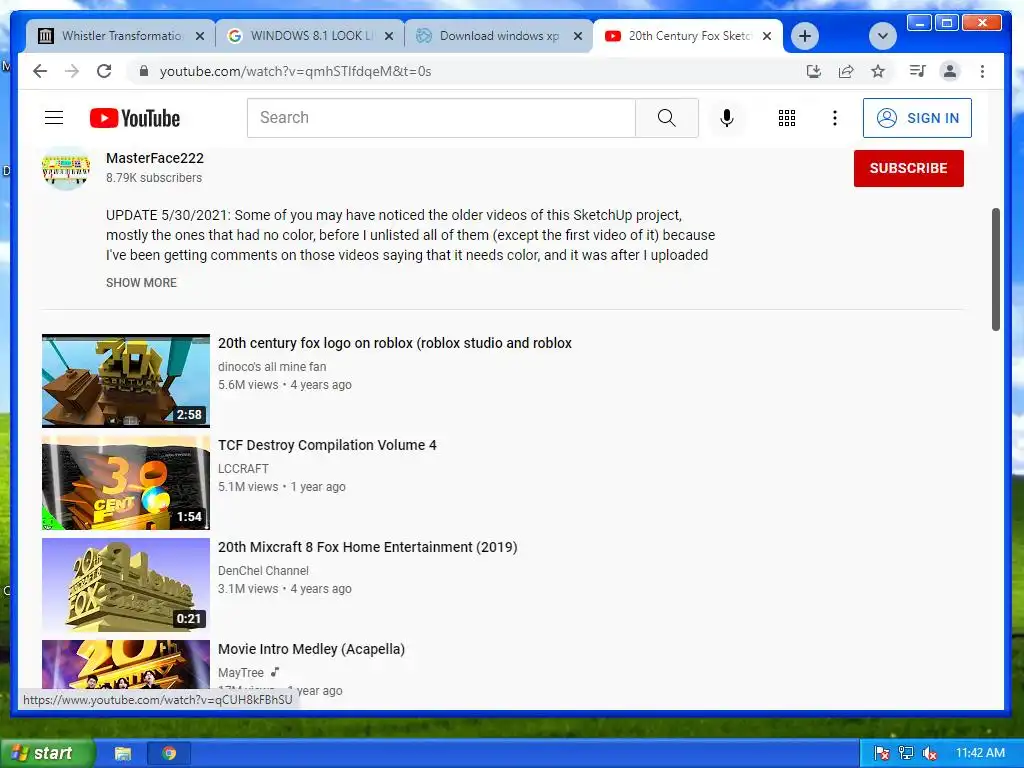Open Chrome's three-dot menu
Viewport: 1024px width, 768px height.
(x=982, y=71)
